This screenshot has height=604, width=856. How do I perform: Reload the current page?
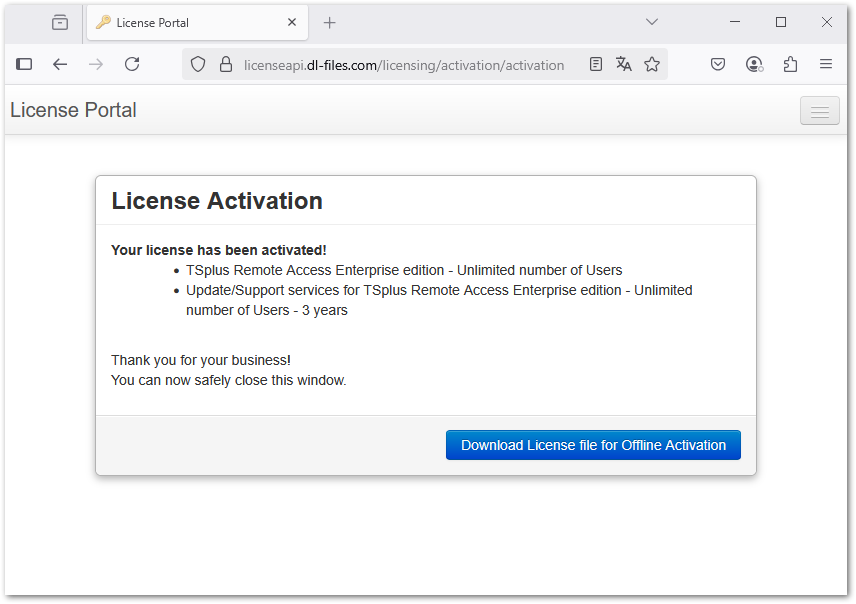[132, 64]
